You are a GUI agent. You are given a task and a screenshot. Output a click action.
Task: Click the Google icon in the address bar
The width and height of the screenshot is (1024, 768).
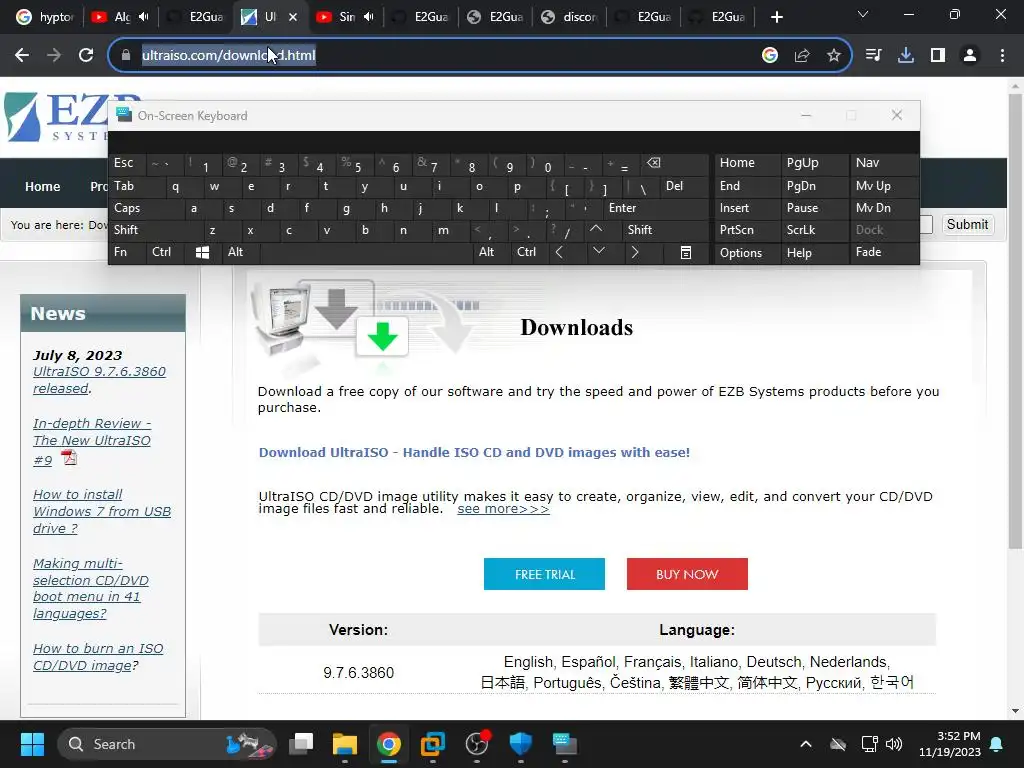pos(770,56)
